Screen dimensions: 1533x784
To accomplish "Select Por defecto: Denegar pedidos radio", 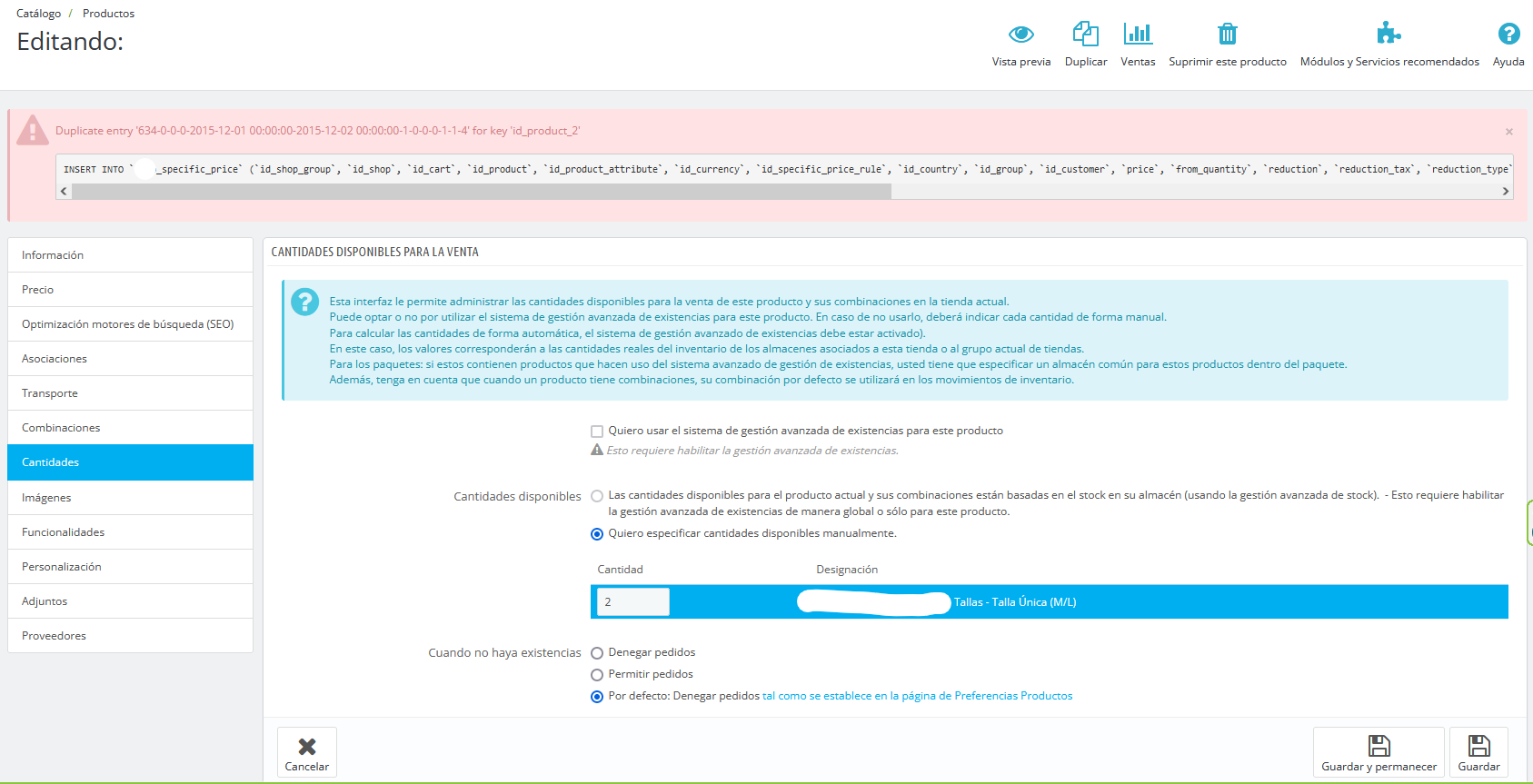I will pos(597,697).
